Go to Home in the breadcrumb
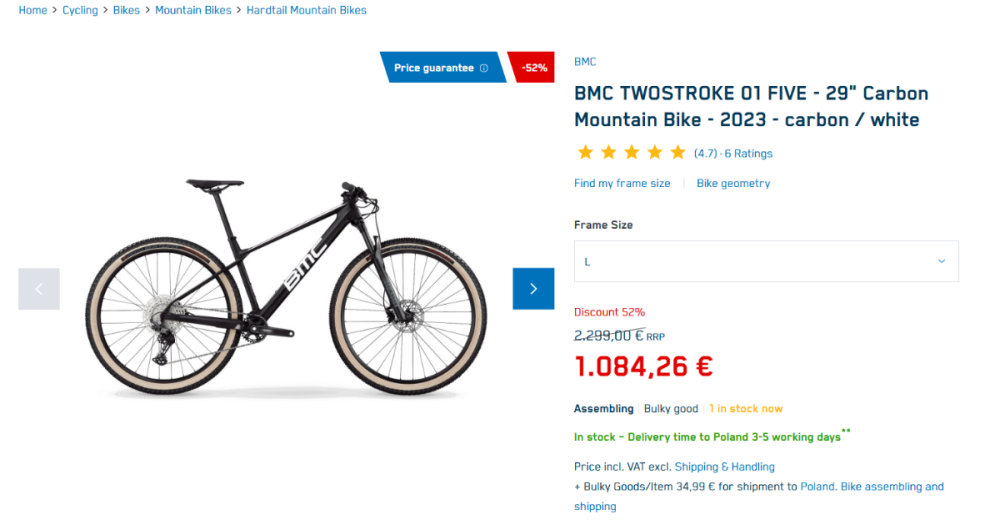This screenshot has height=520, width=1000. click(33, 10)
